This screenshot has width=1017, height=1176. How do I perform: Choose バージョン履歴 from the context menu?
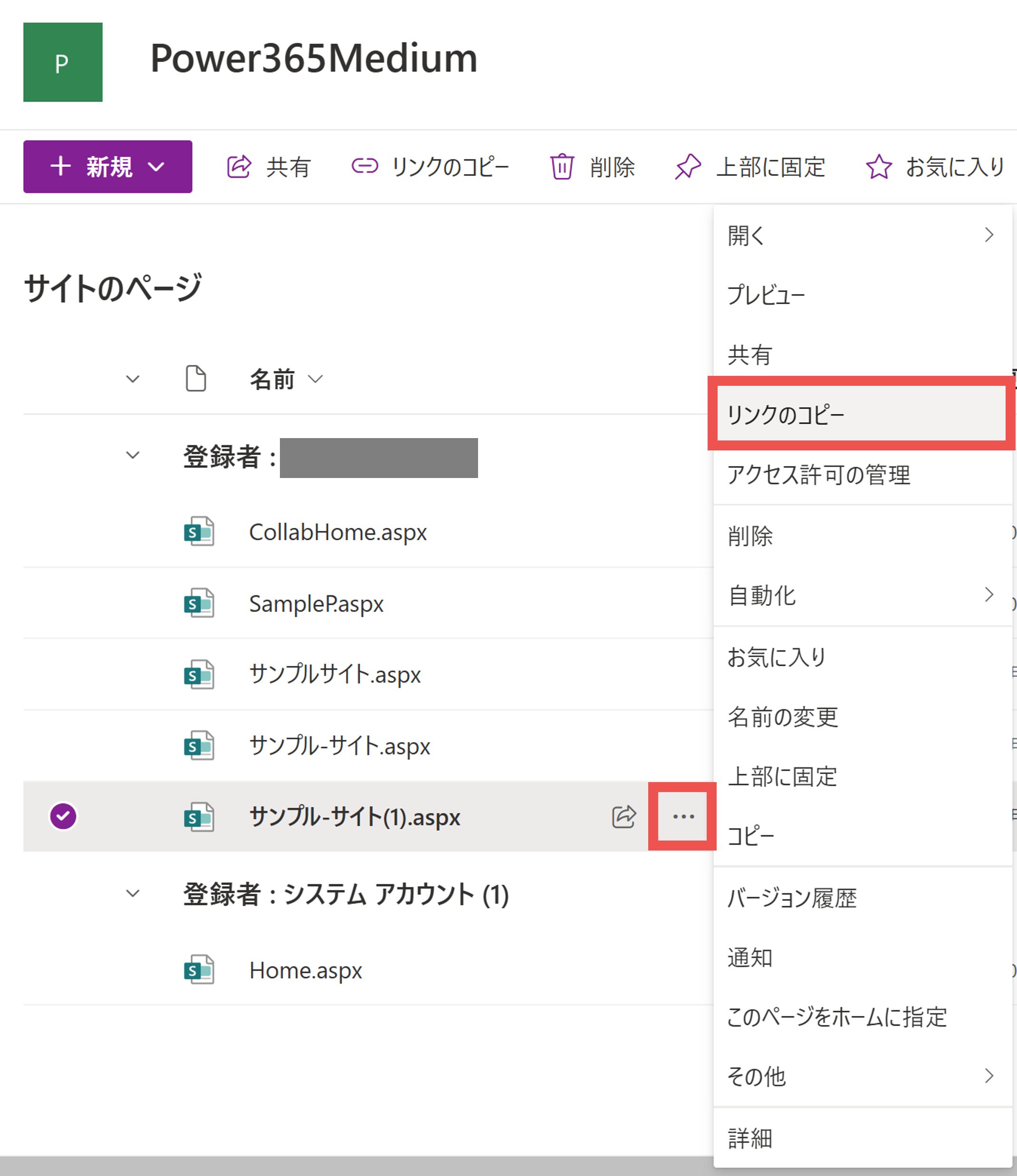click(x=792, y=898)
